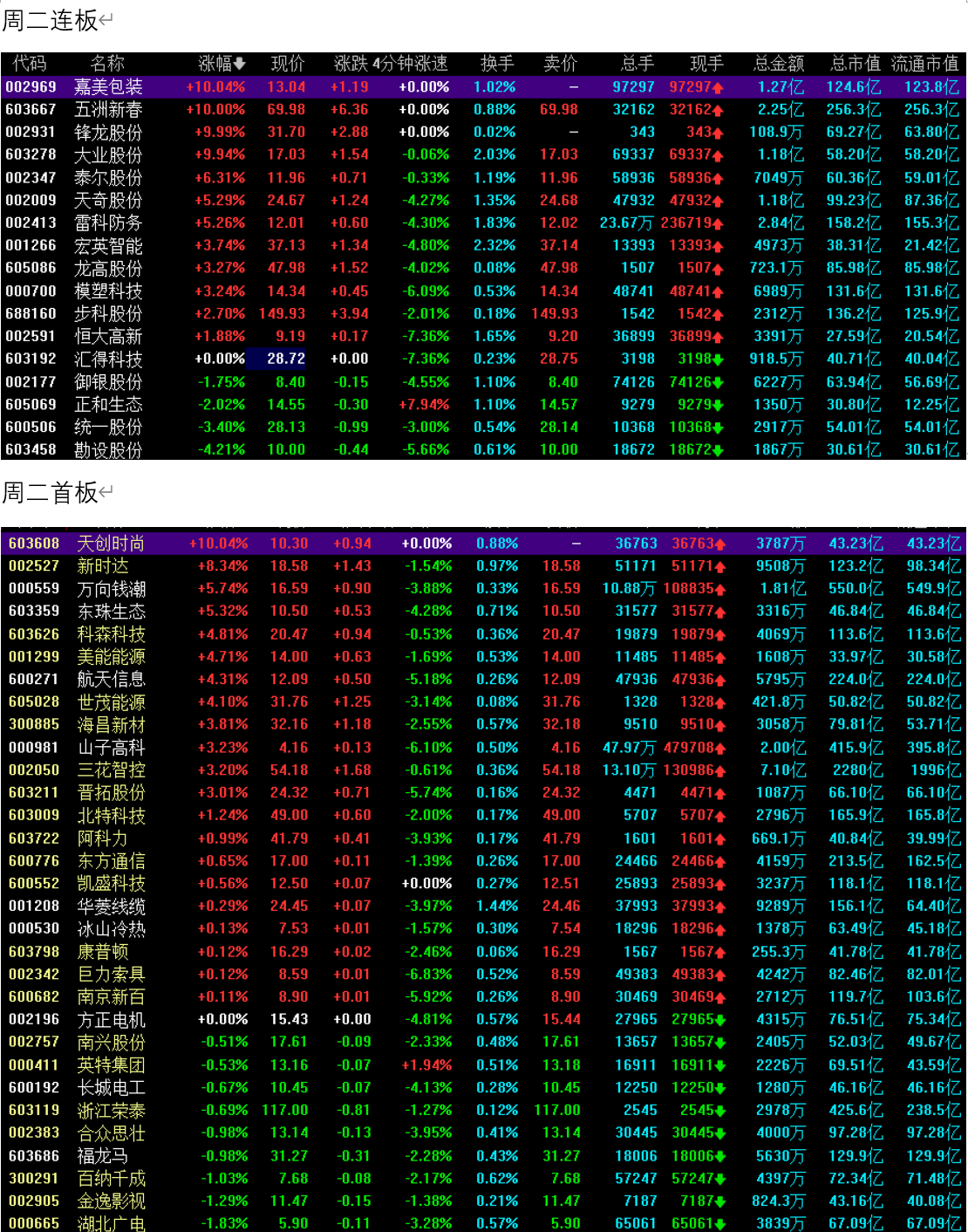This screenshot has width=968, height=1232.
Task: Click the 换手 column header
Action: click(497, 64)
